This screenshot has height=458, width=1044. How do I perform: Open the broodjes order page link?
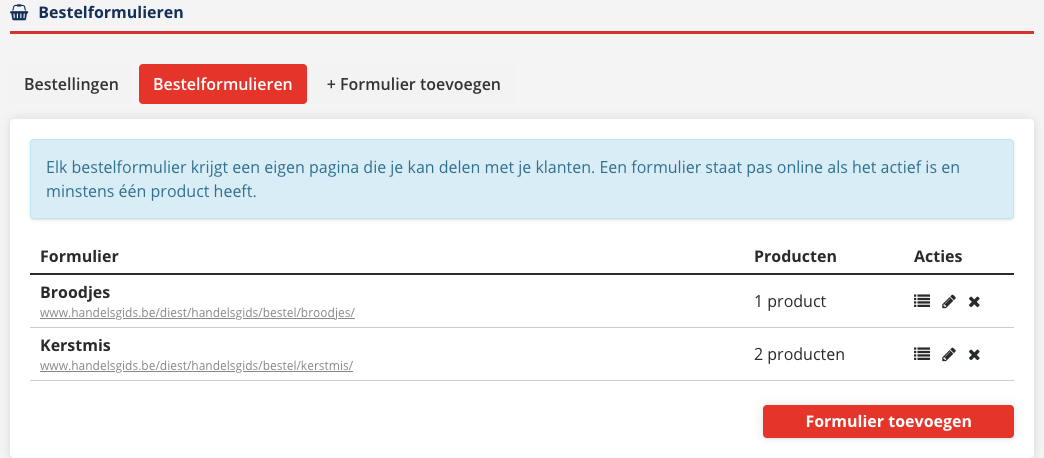[x=197, y=312]
